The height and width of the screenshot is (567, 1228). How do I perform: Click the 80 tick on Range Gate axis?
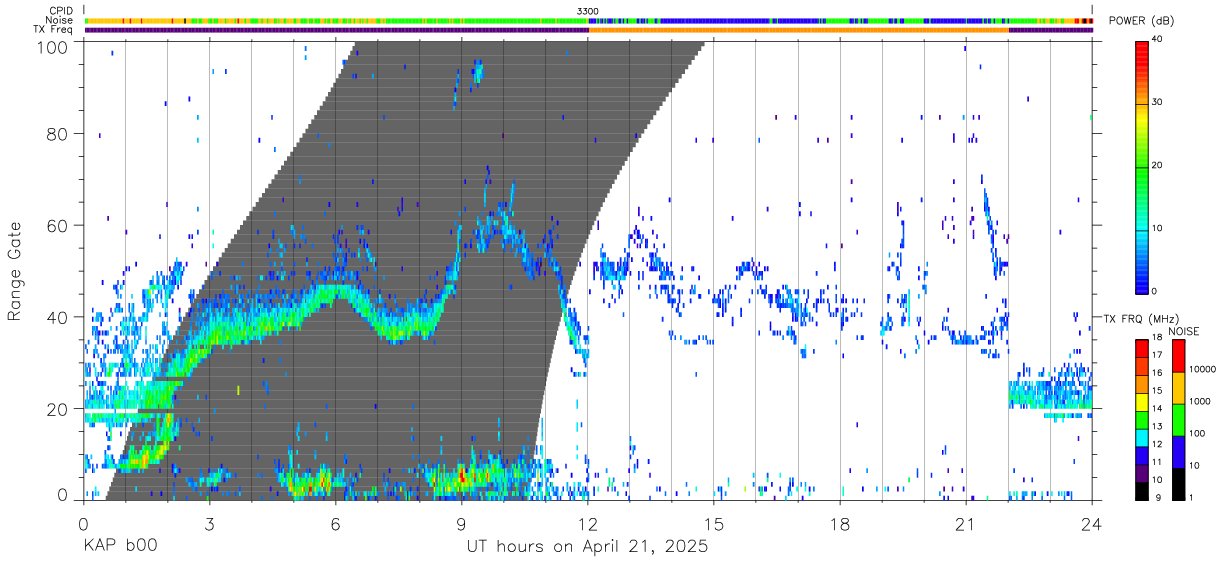point(59,134)
